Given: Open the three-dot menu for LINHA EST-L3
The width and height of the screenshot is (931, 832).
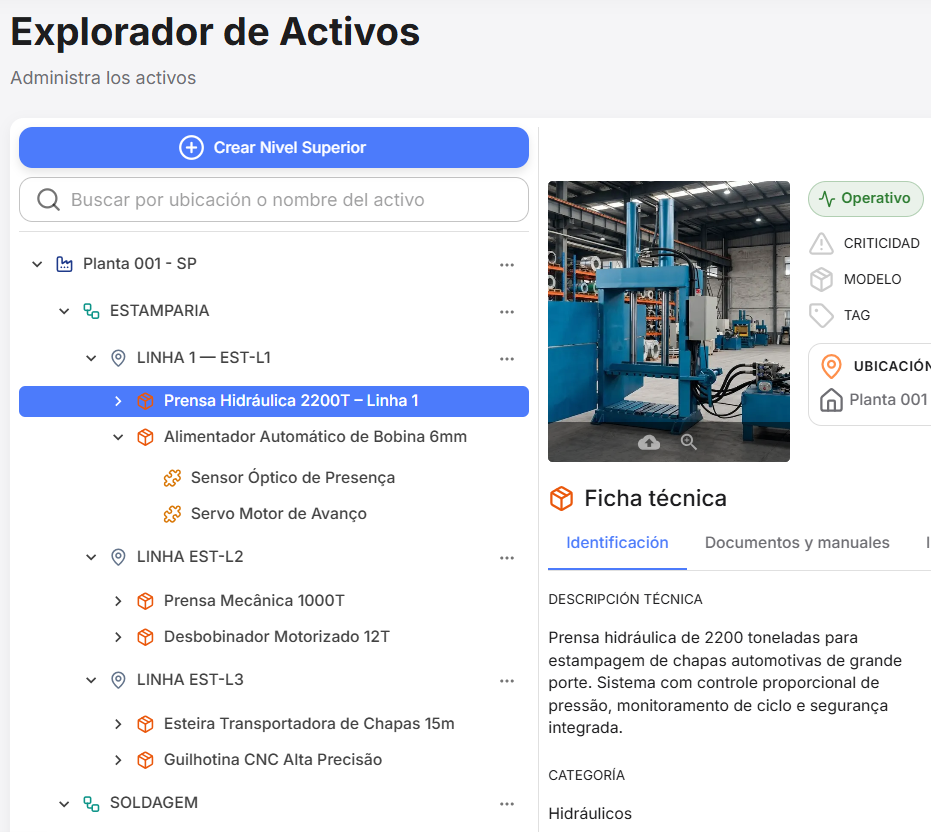Looking at the screenshot, I should click(506, 681).
